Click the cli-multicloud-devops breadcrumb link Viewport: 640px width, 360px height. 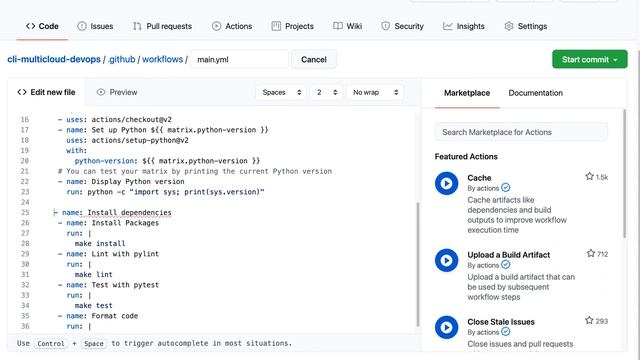(54, 59)
